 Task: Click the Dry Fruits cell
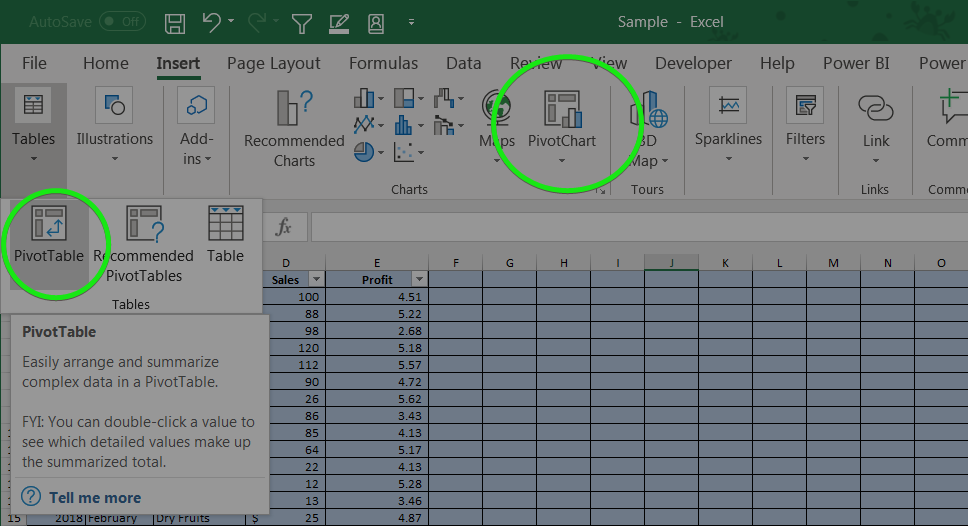coord(199,518)
